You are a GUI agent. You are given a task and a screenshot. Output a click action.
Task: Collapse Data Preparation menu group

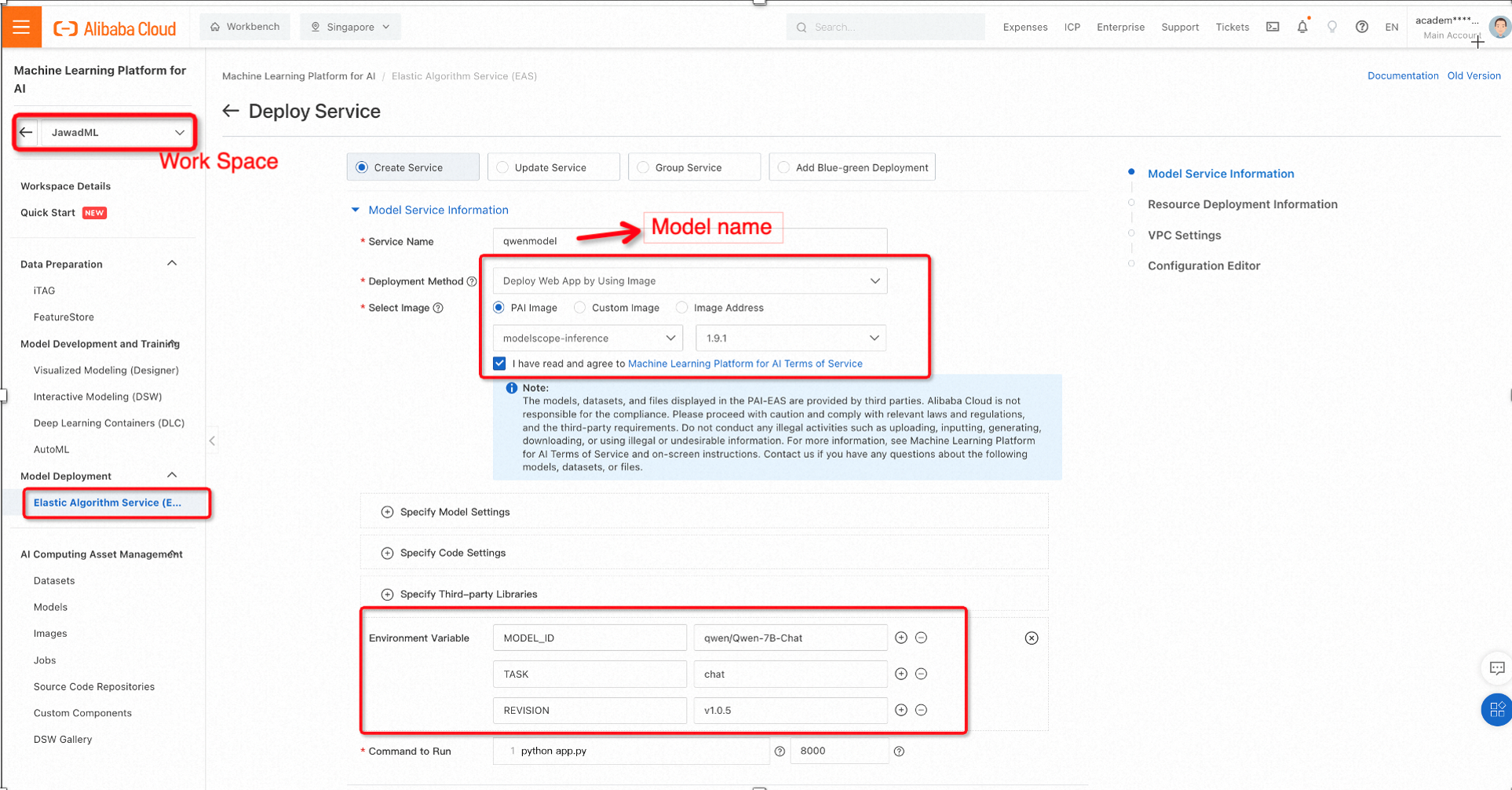click(x=172, y=264)
